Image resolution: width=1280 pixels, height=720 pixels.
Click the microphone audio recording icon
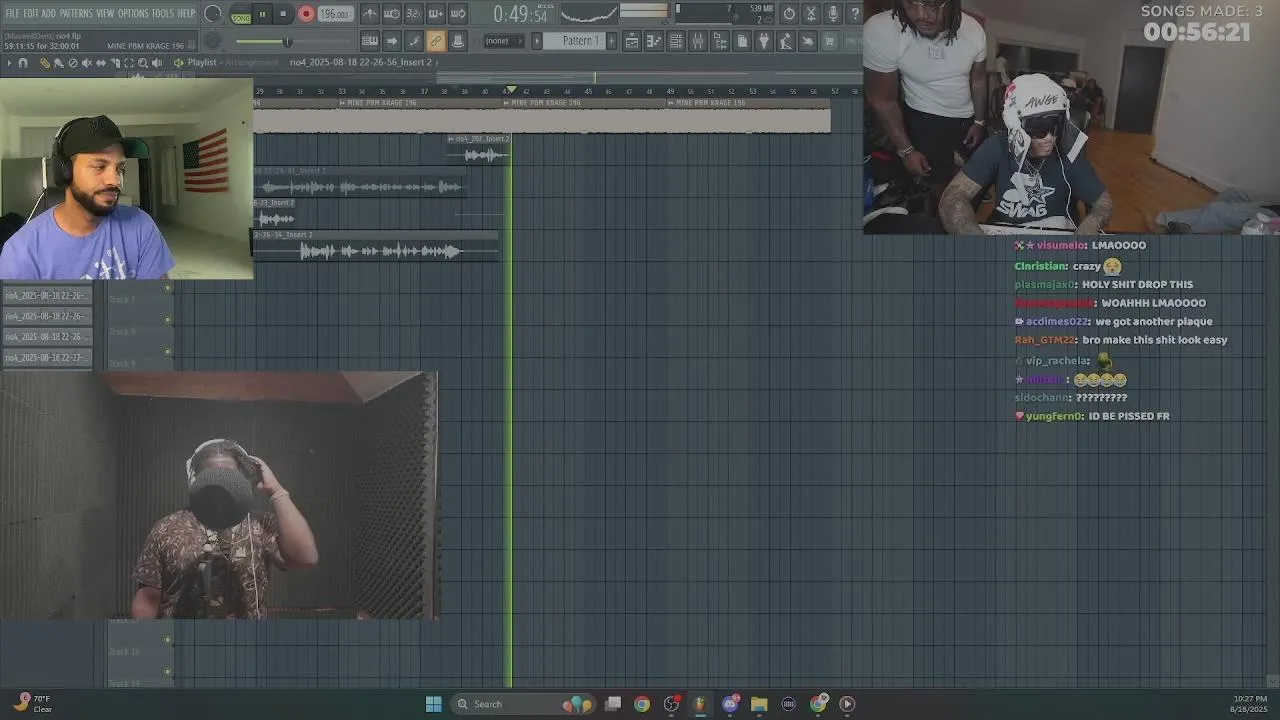[833, 14]
